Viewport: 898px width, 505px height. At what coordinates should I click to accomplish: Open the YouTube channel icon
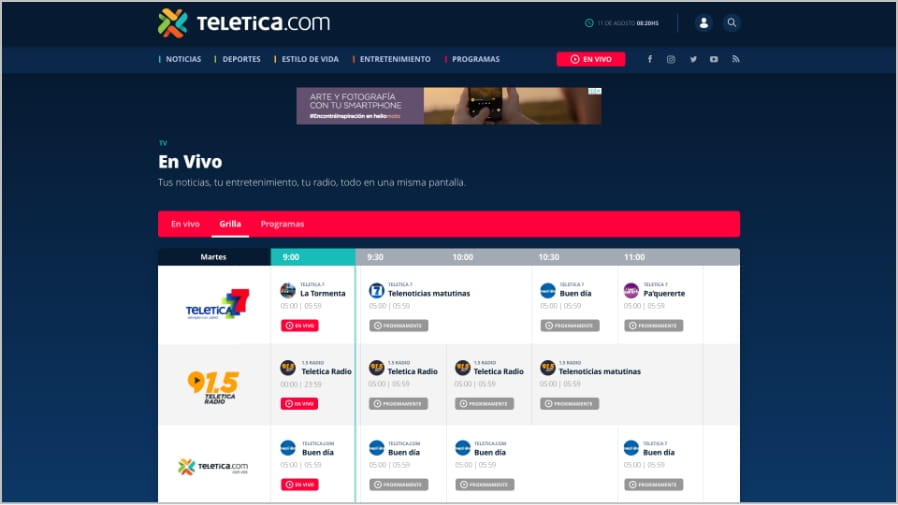coord(714,59)
